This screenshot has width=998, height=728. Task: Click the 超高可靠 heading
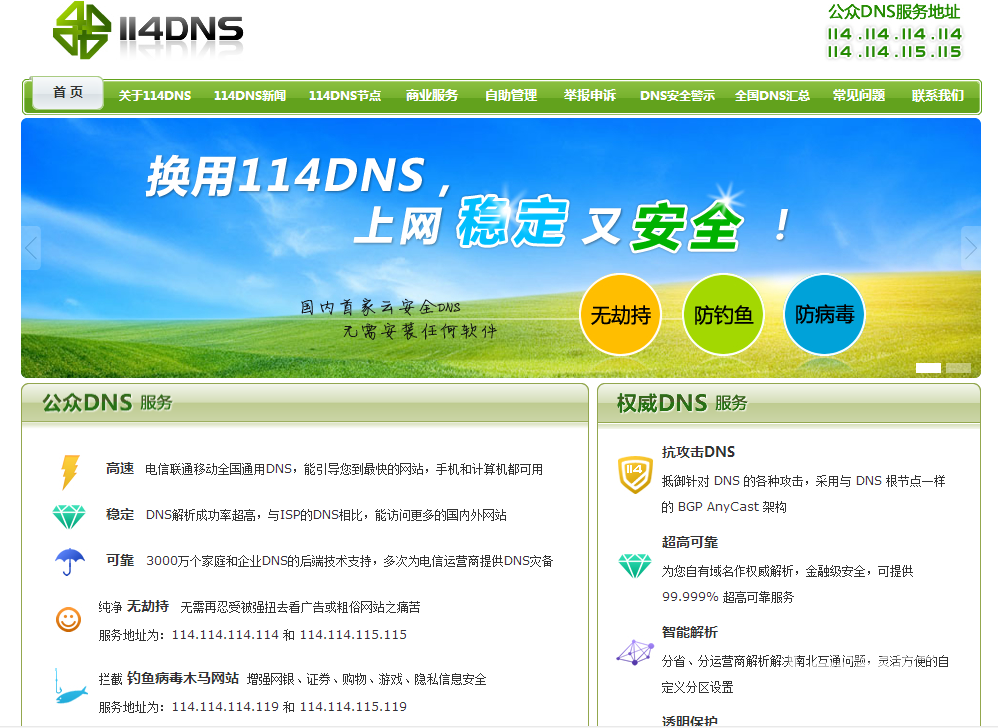pyautogui.click(x=690, y=542)
